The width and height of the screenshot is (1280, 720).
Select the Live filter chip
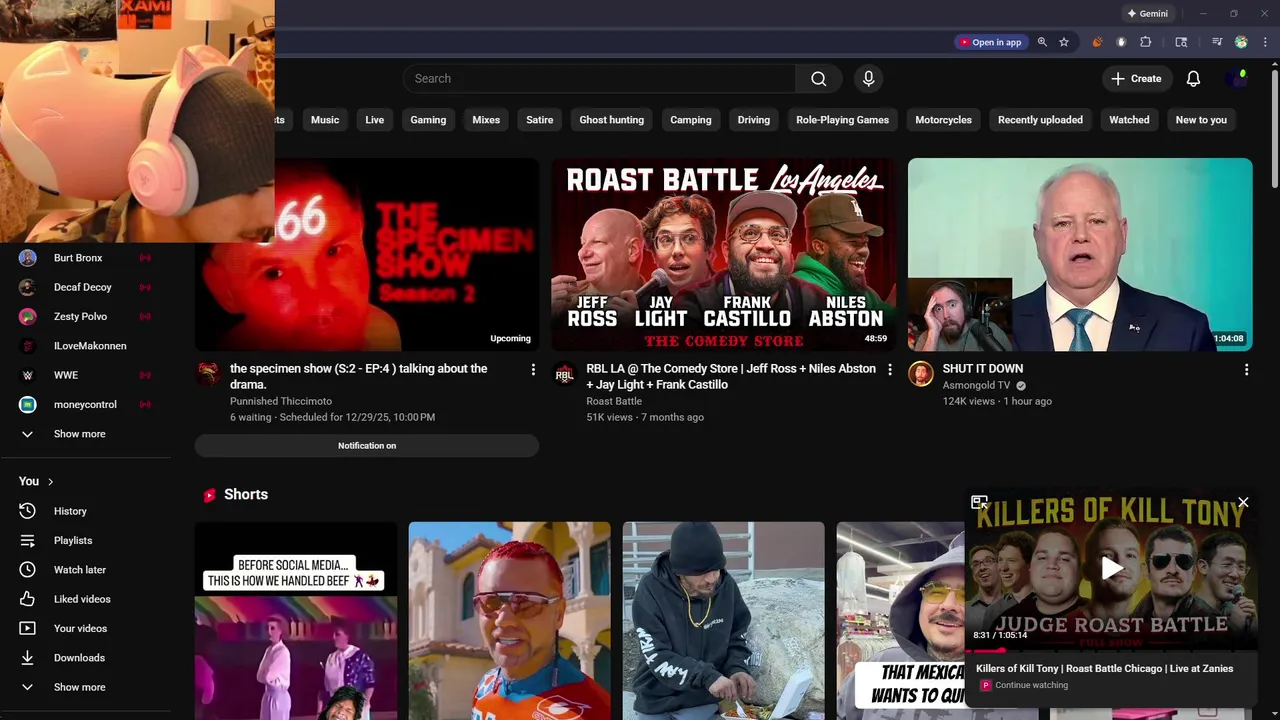[375, 120]
